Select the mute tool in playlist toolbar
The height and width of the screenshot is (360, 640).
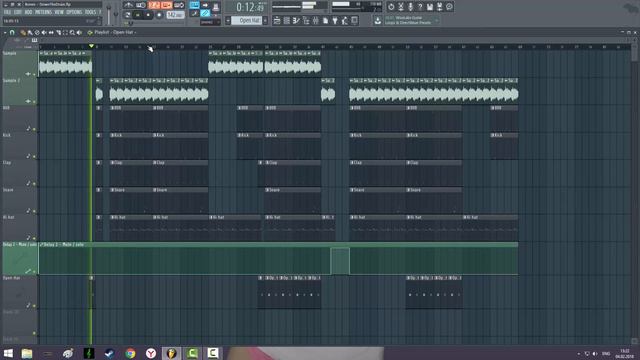pos(44,32)
